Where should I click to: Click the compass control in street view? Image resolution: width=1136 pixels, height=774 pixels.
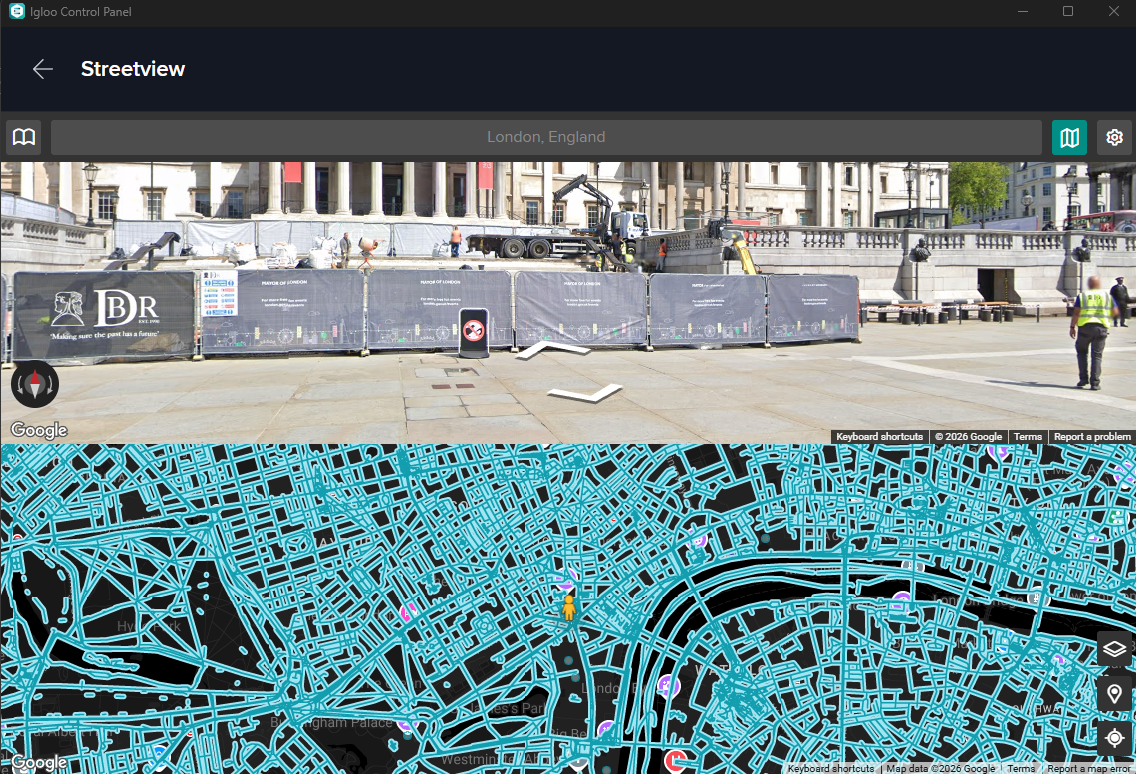pyautogui.click(x=35, y=384)
